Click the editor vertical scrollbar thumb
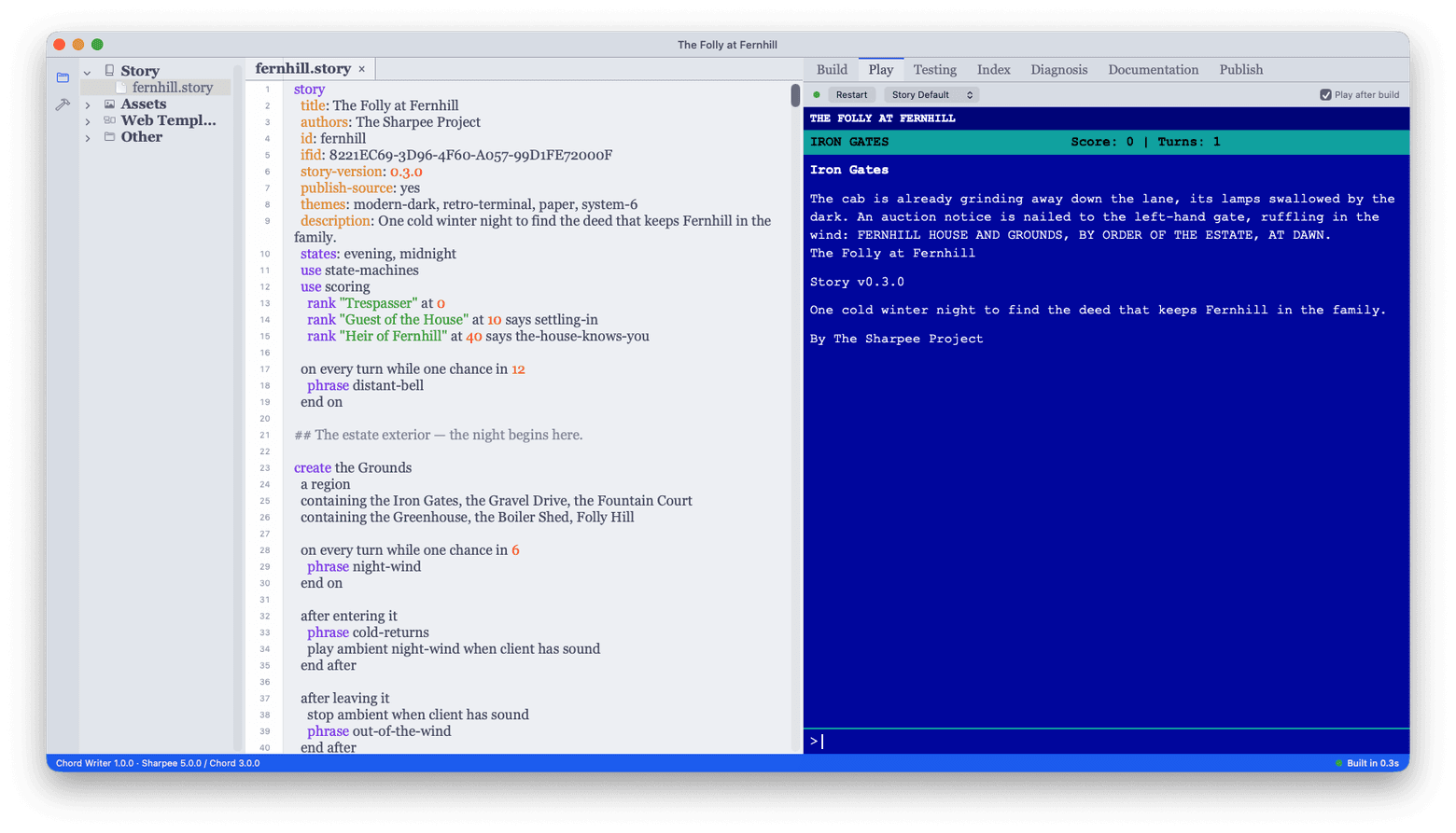This screenshot has height=833, width=1456. click(795, 95)
